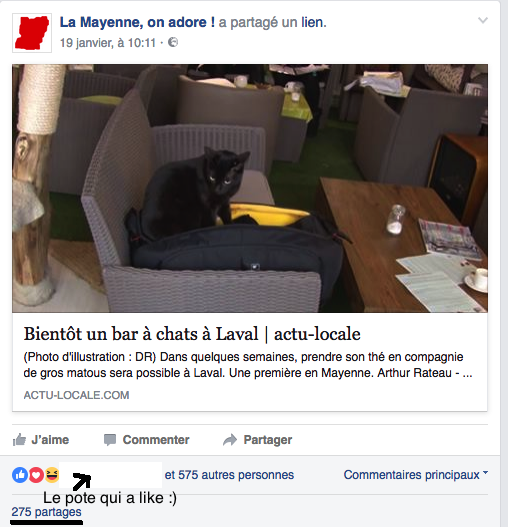Viewport: 508px width, 527px height.
Task: Click the red Mayenne page profile picture
Action: coord(32,33)
